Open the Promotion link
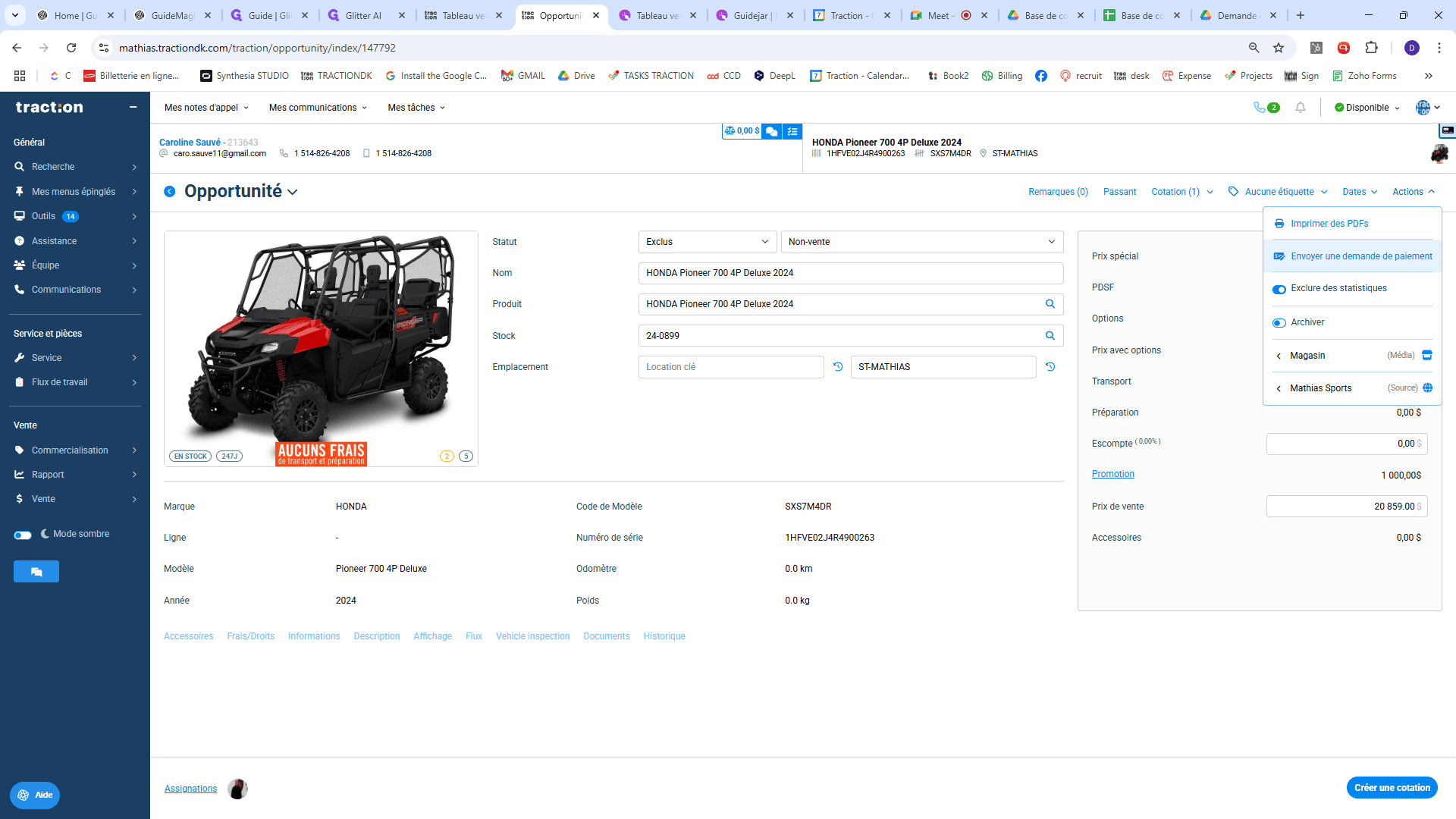Image resolution: width=1456 pixels, height=819 pixels. pos(1112,474)
